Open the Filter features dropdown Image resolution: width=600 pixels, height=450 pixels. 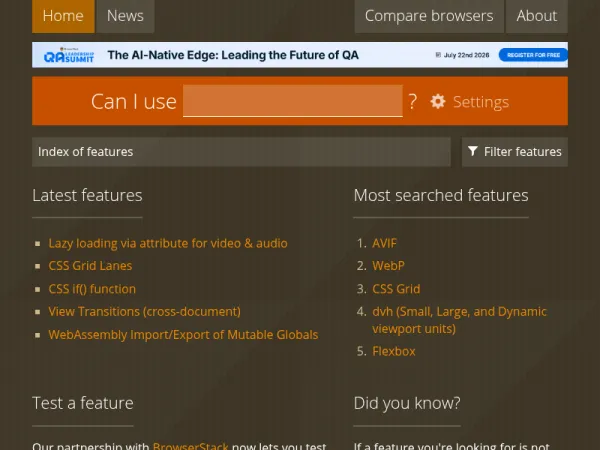click(x=515, y=152)
